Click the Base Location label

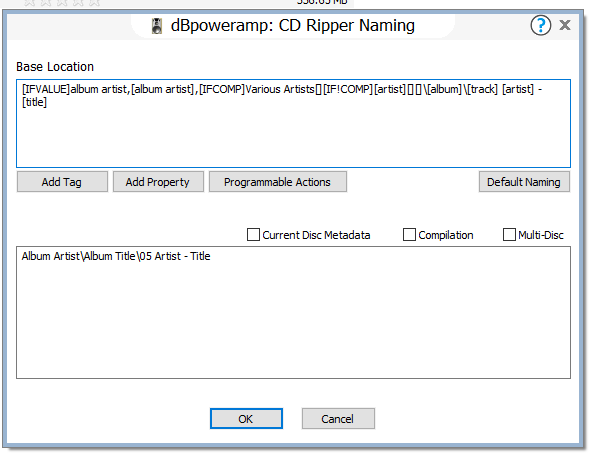point(55,67)
